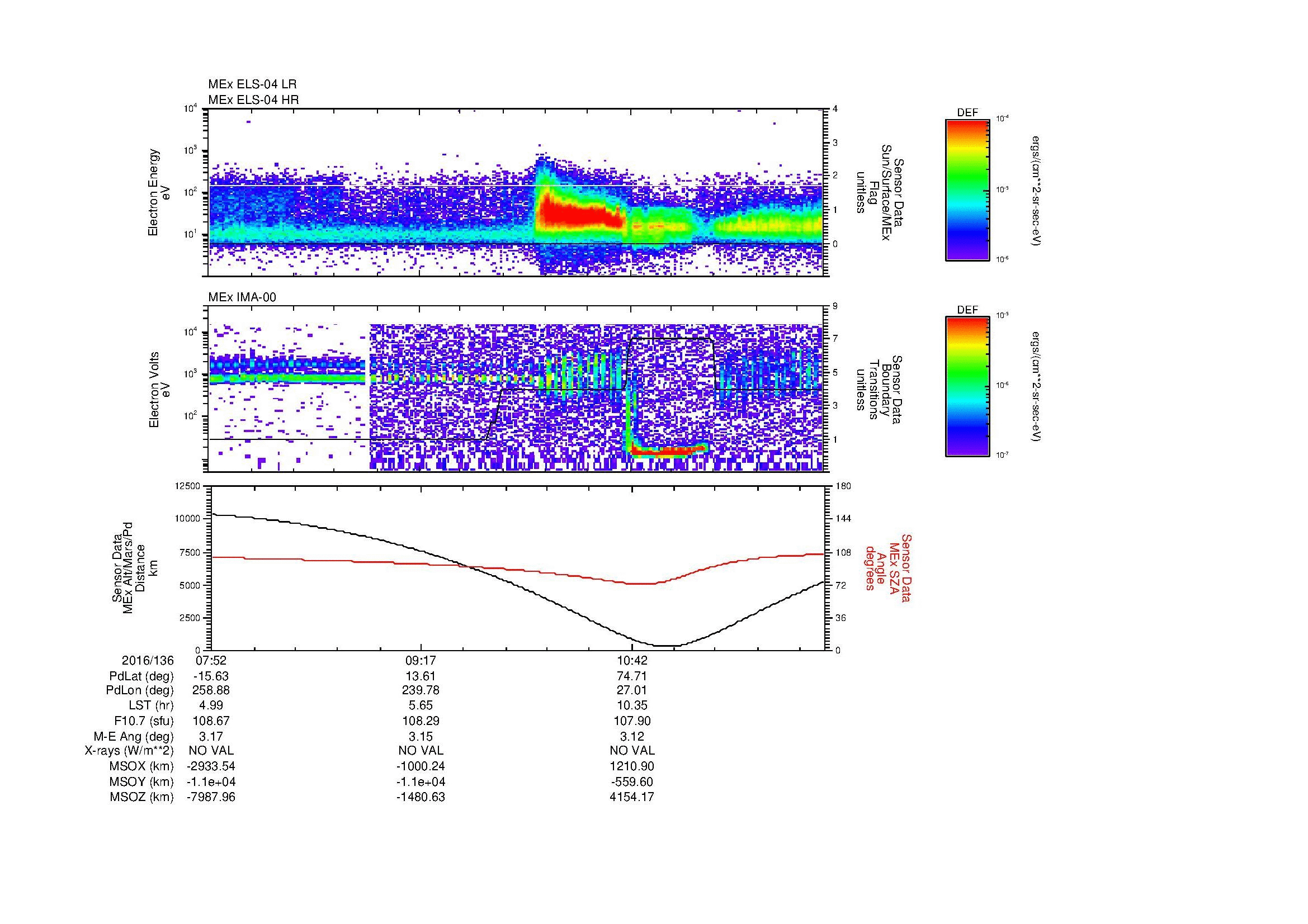Click the LST (hr) row label
1308x924 pixels.
pyautogui.click(x=152, y=706)
